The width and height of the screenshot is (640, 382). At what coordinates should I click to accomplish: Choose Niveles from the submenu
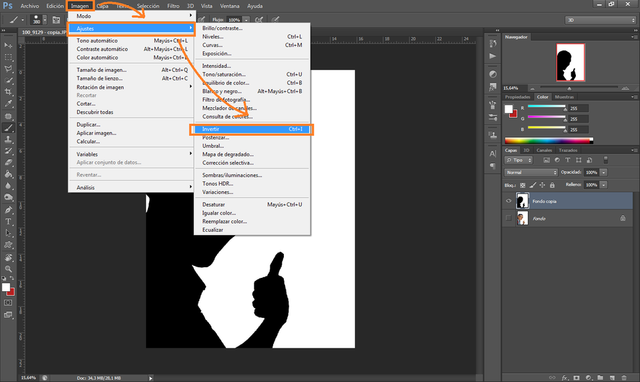pyautogui.click(x=252, y=36)
